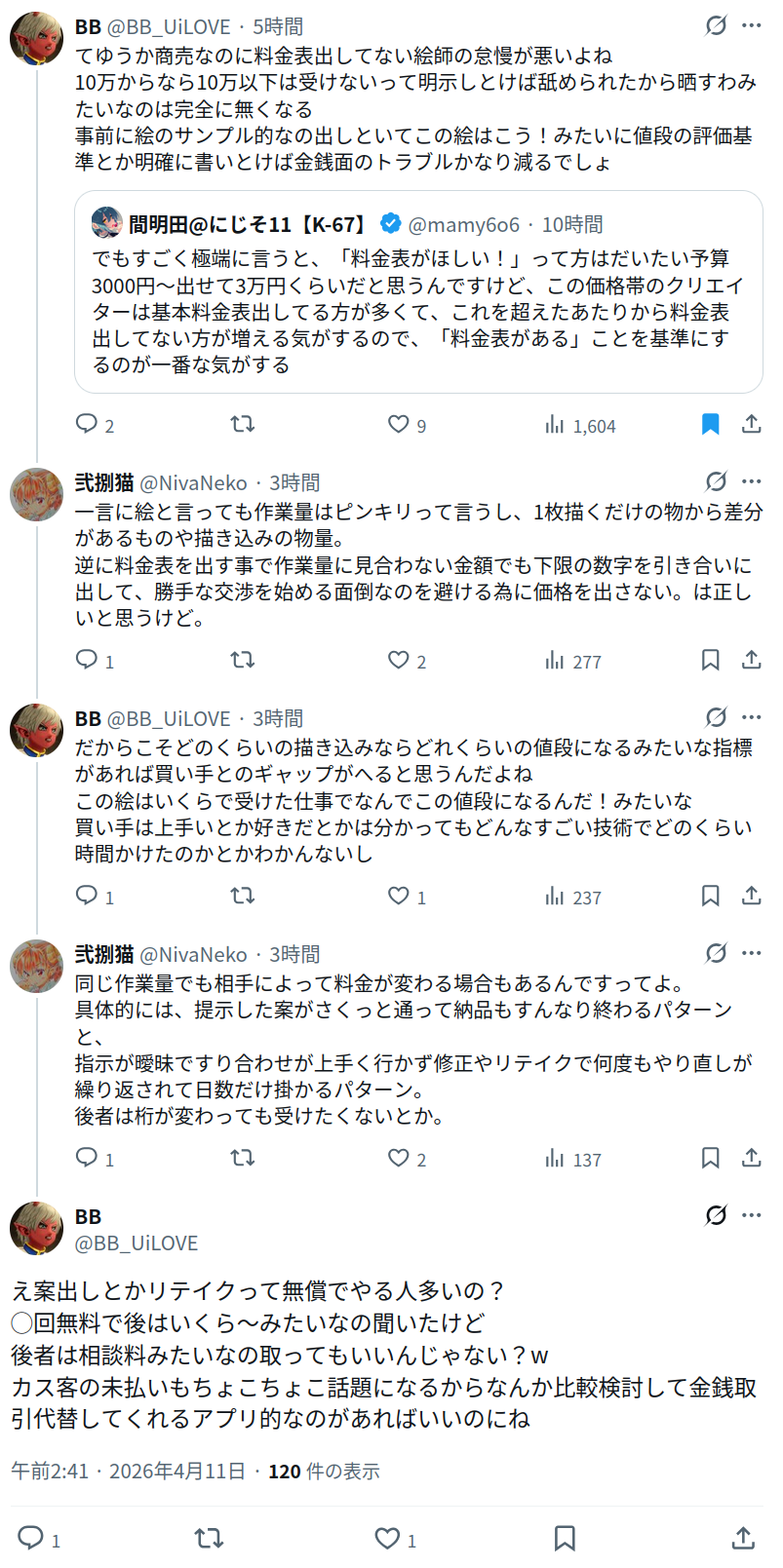Click the 弐捌猫 avatar on the 137-view reply
Screen dimensions: 783x1568
[36, 966]
